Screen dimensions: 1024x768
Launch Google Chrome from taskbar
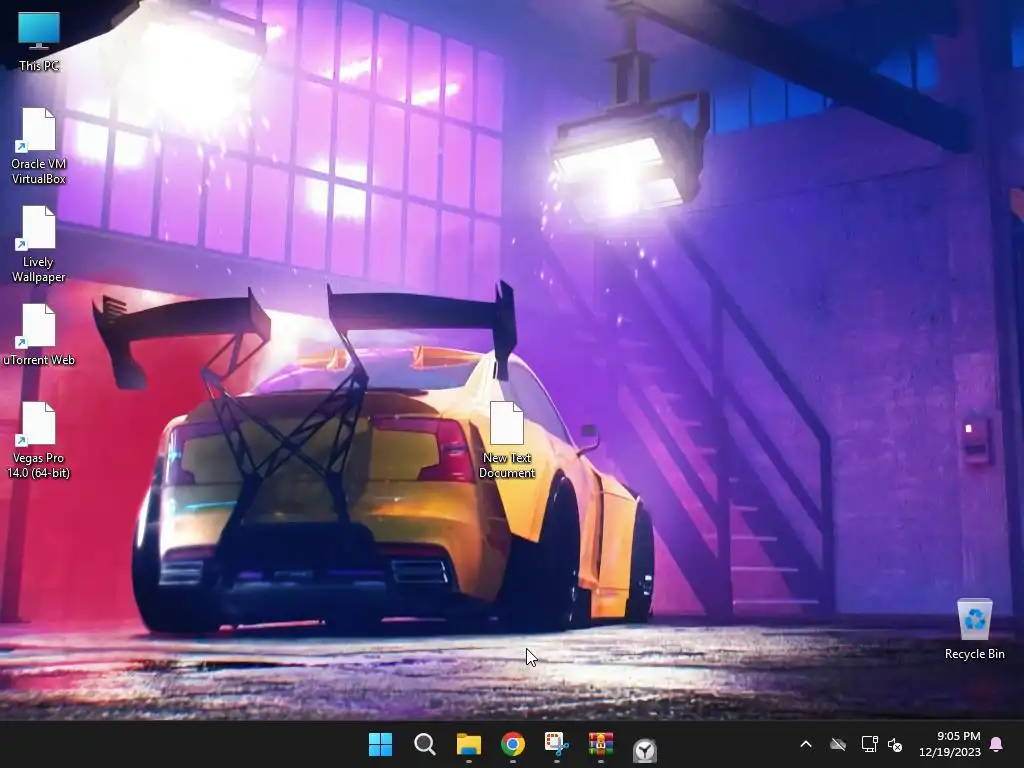513,744
